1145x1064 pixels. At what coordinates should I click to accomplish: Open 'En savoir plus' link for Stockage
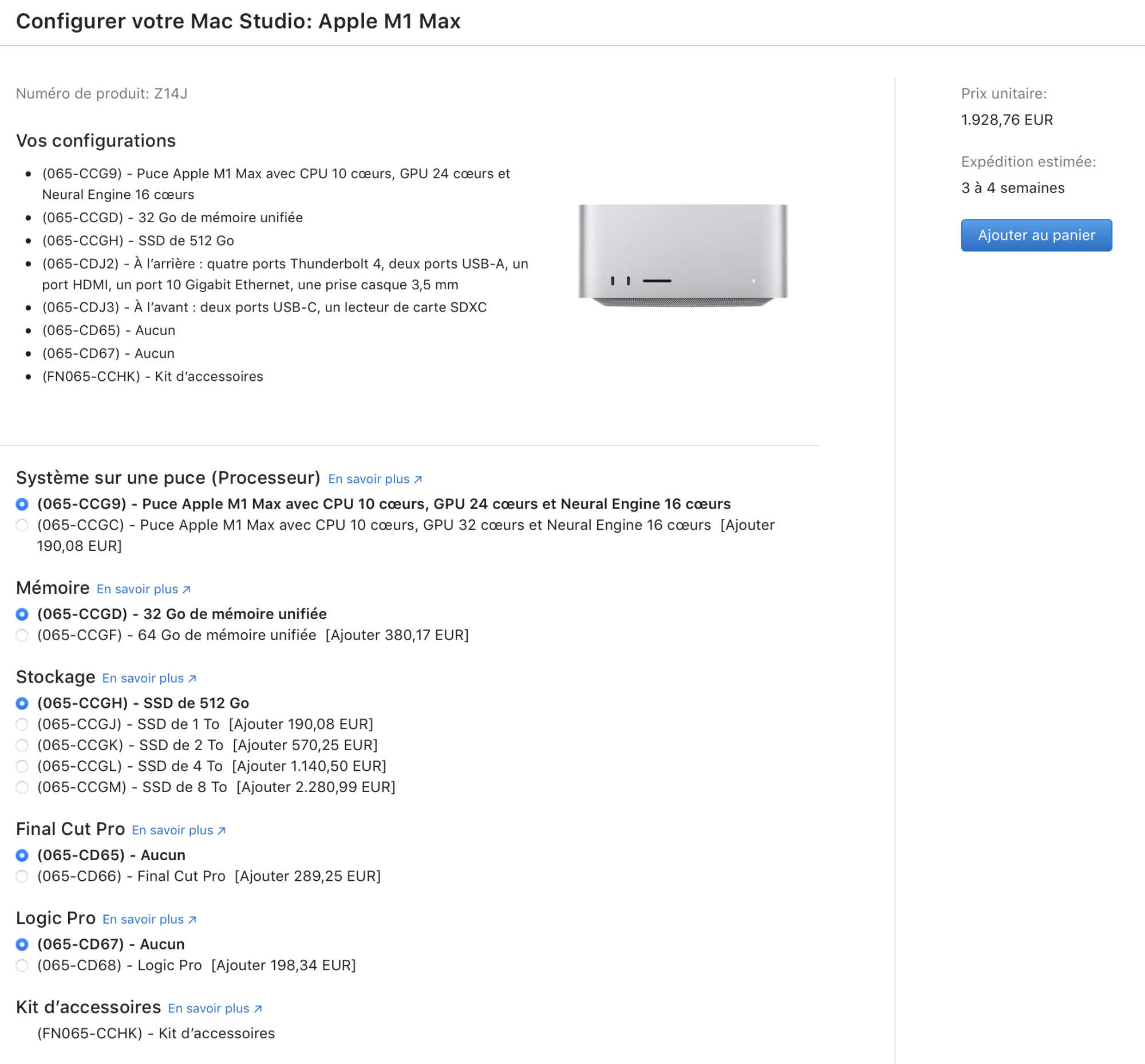pos(143,679)
